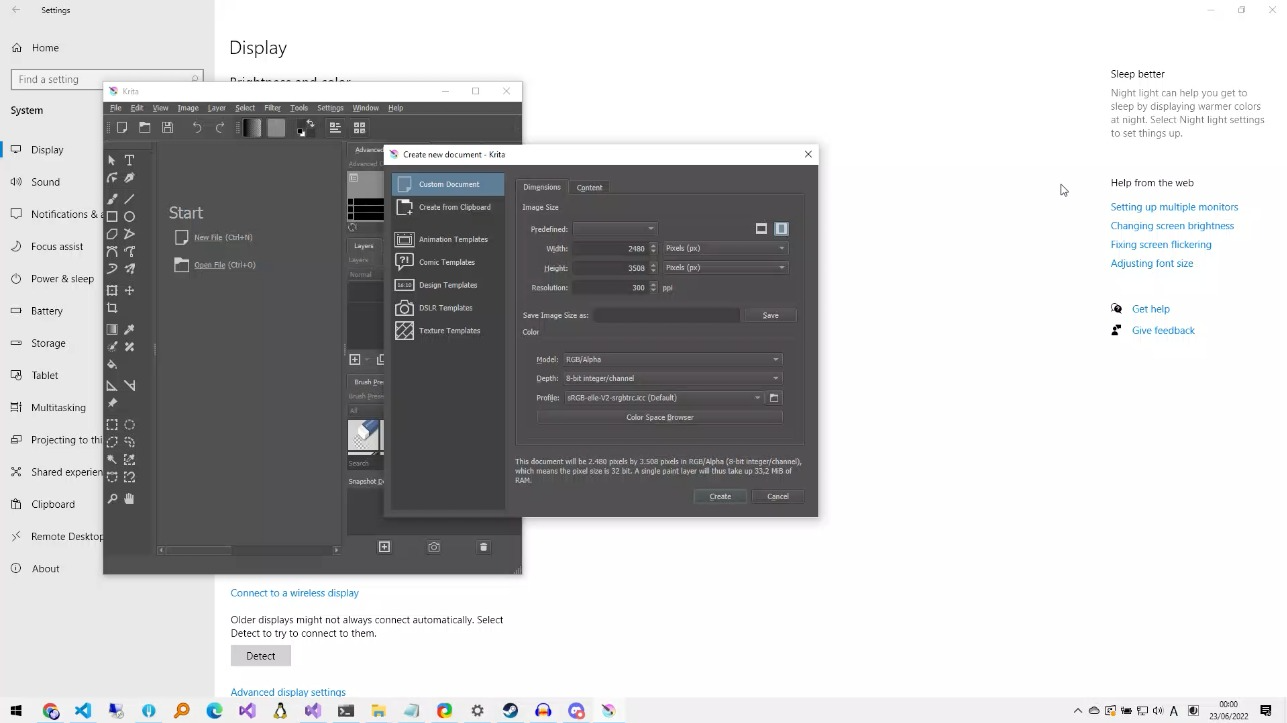Click the Save Image Size as field
This screenshot has height=723, width=1287.
pyautogui.click(x=666, y=315)
